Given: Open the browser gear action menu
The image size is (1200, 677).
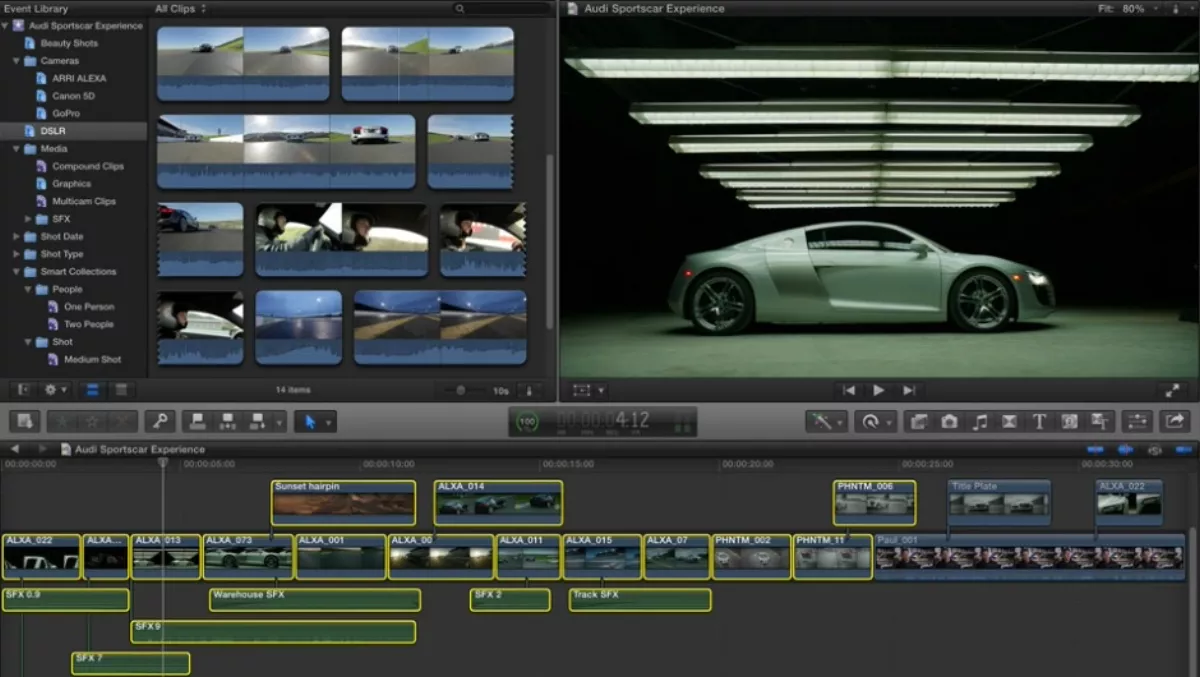Looking at the screenshot, I should [55, 389].
